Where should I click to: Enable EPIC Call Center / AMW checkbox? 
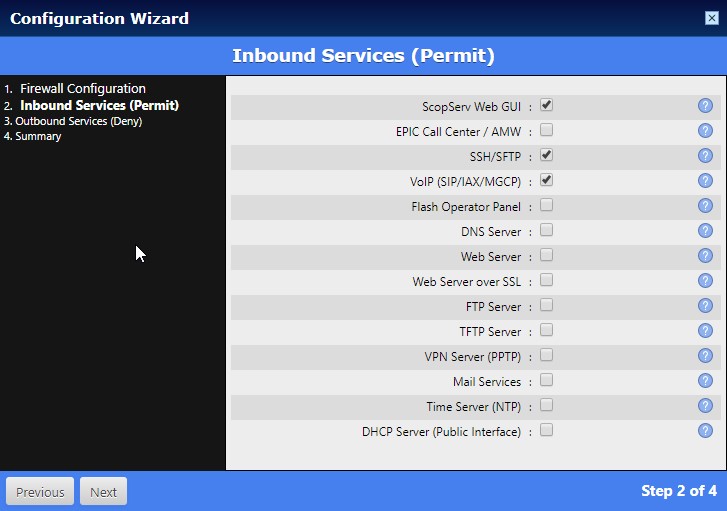point(547,130)
